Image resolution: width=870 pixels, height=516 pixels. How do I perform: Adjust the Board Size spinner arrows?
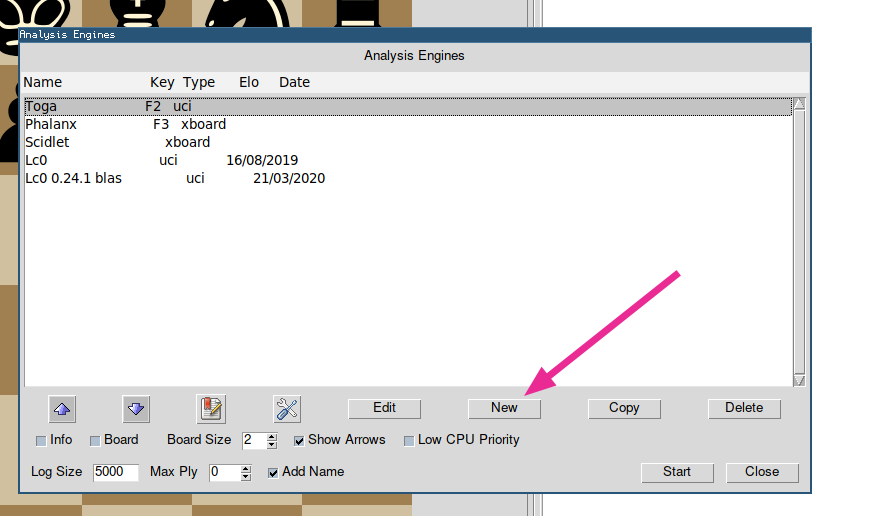click(272, 440)
